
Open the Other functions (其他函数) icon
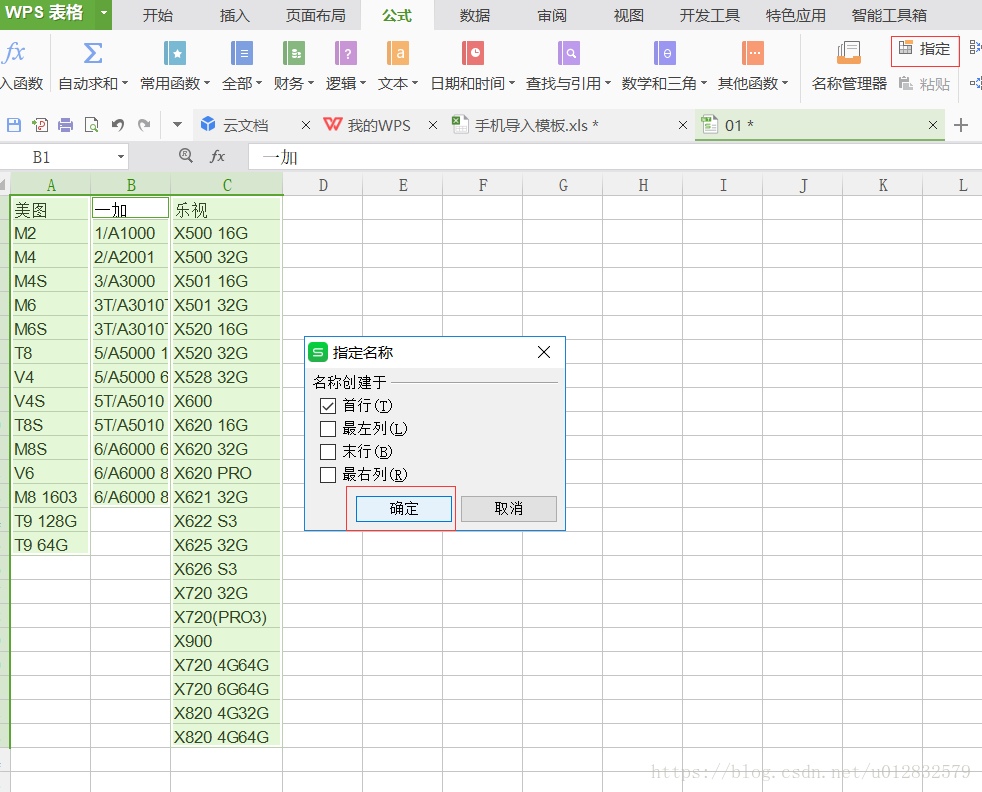click(x=752, y=53)
